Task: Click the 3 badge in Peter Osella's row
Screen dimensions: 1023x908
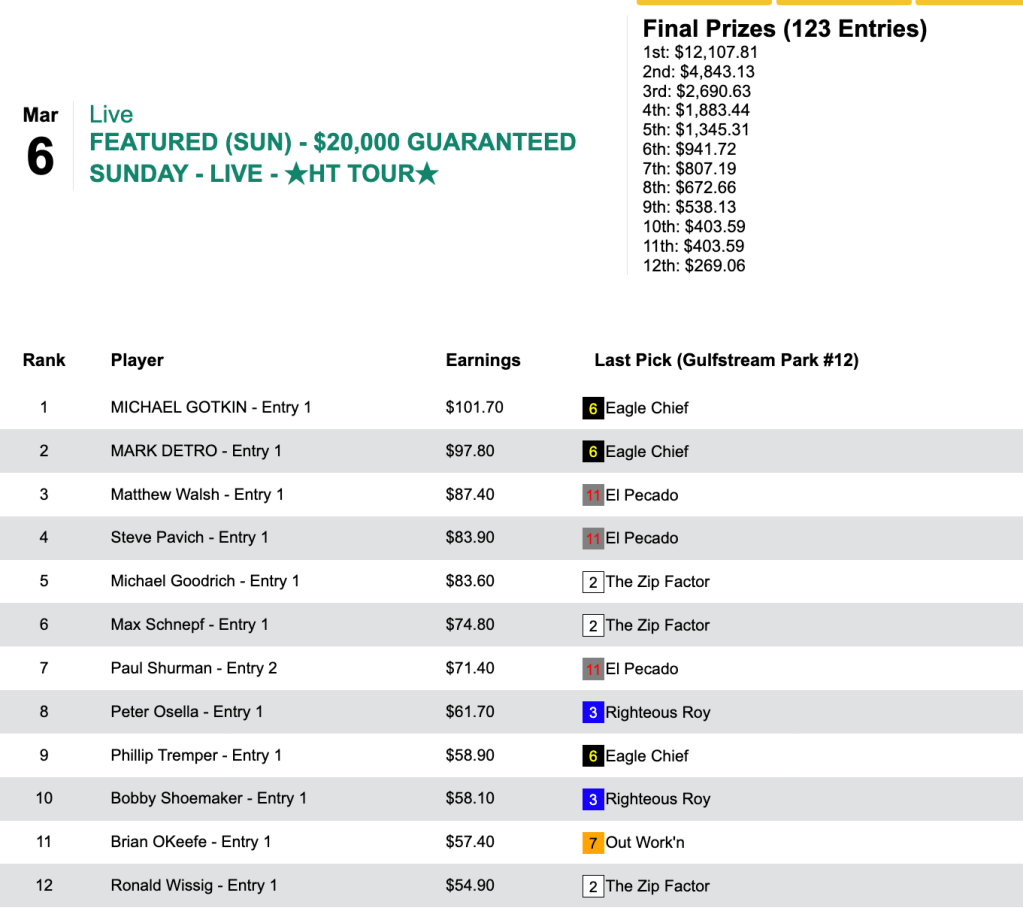Action: pos(593,713)
